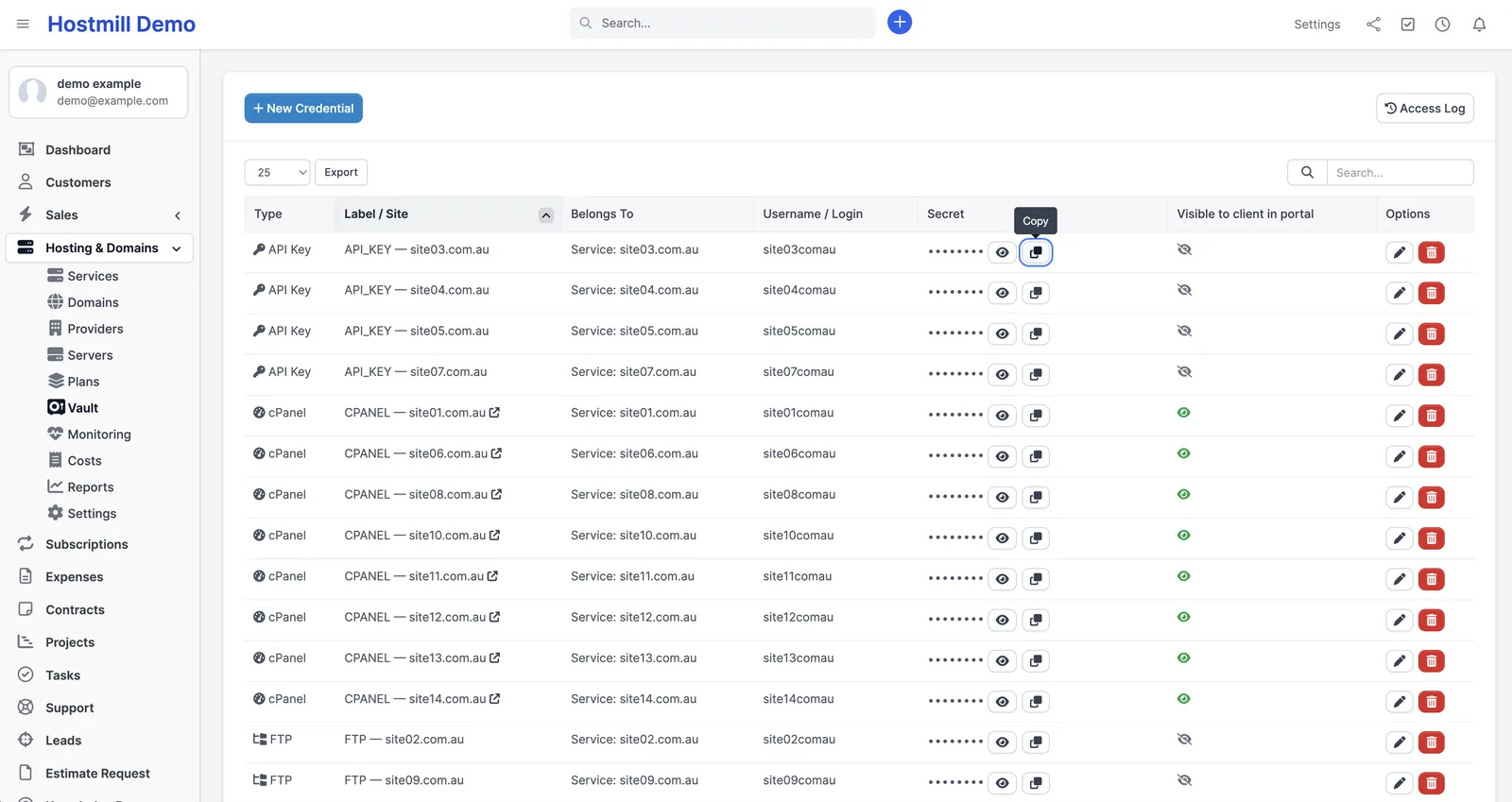Open the hamburger menu icon

(x=23, y=24)
